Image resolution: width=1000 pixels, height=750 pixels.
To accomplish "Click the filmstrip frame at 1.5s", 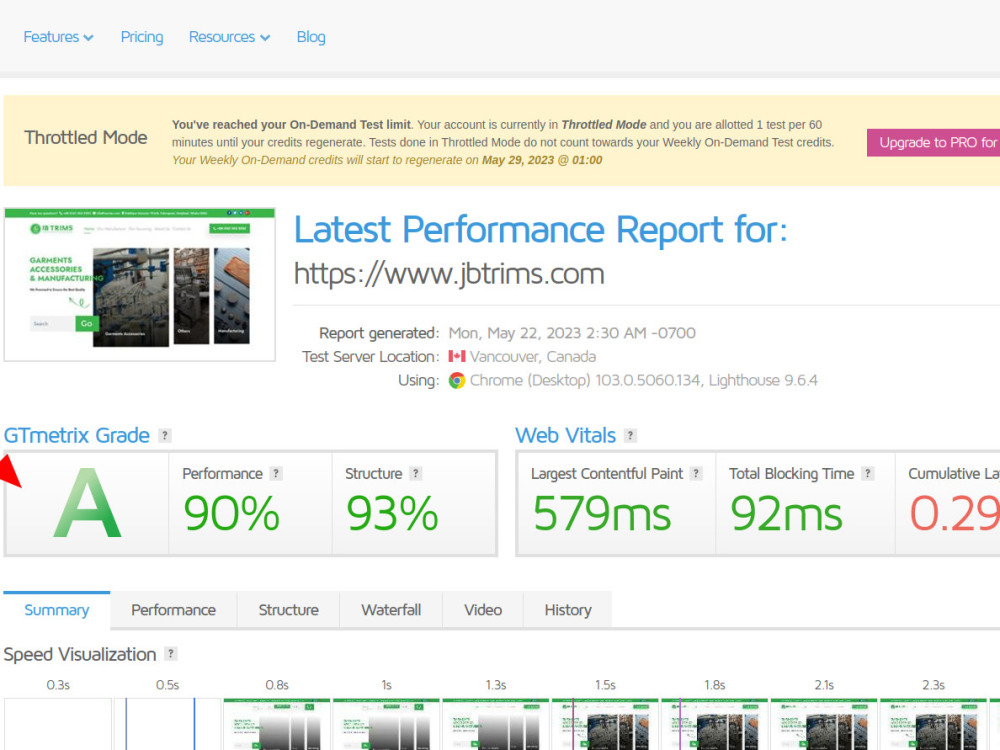I will (x=605, y=724).
